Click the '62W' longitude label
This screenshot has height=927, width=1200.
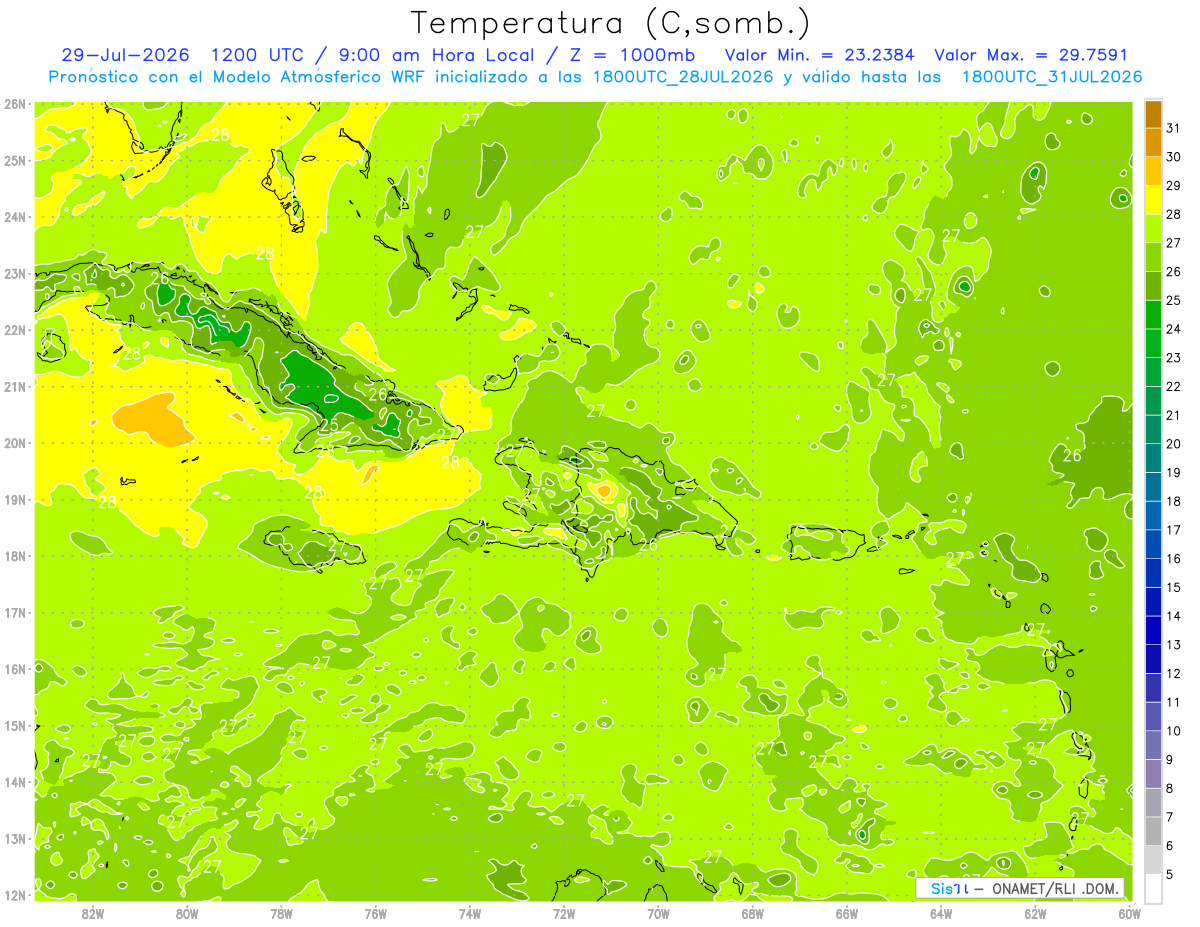pos(1035,913)
